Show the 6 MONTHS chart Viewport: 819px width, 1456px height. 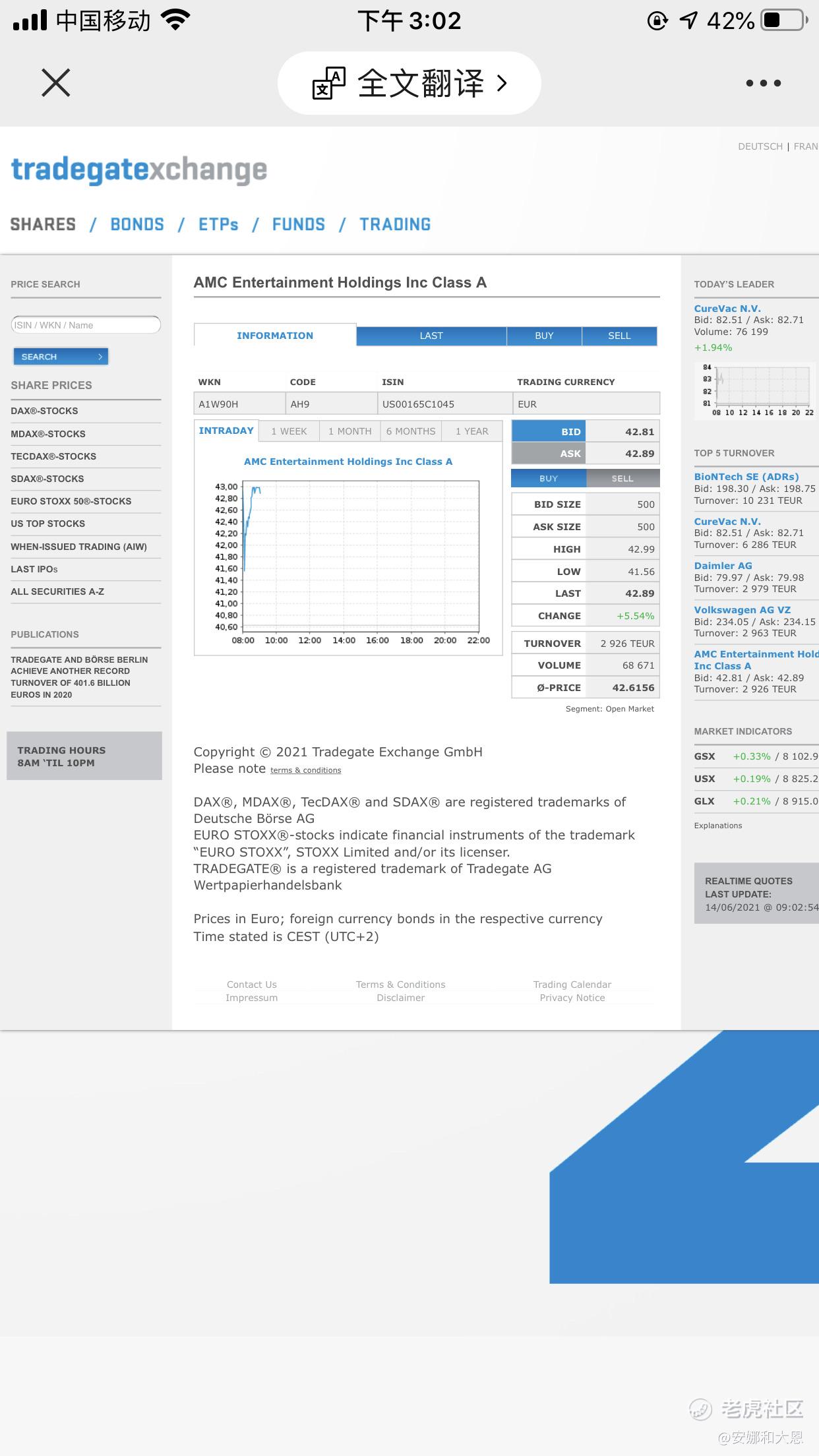[411, 431]
